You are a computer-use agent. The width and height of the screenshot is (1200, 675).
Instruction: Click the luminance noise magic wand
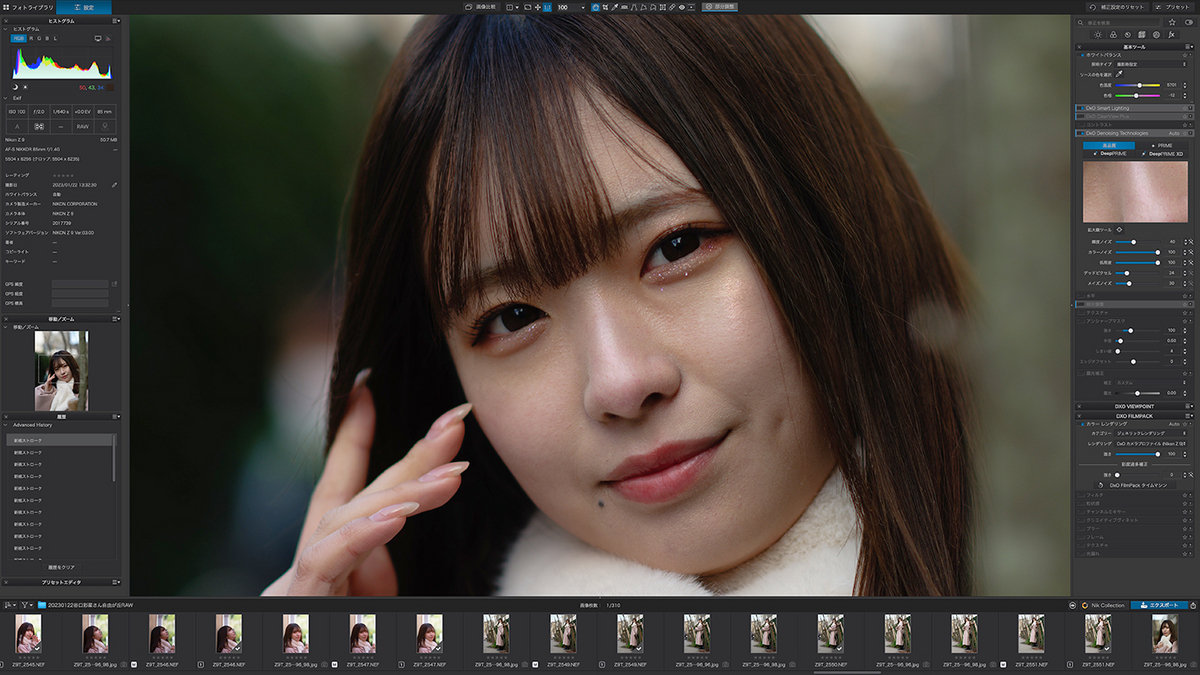1189,242
